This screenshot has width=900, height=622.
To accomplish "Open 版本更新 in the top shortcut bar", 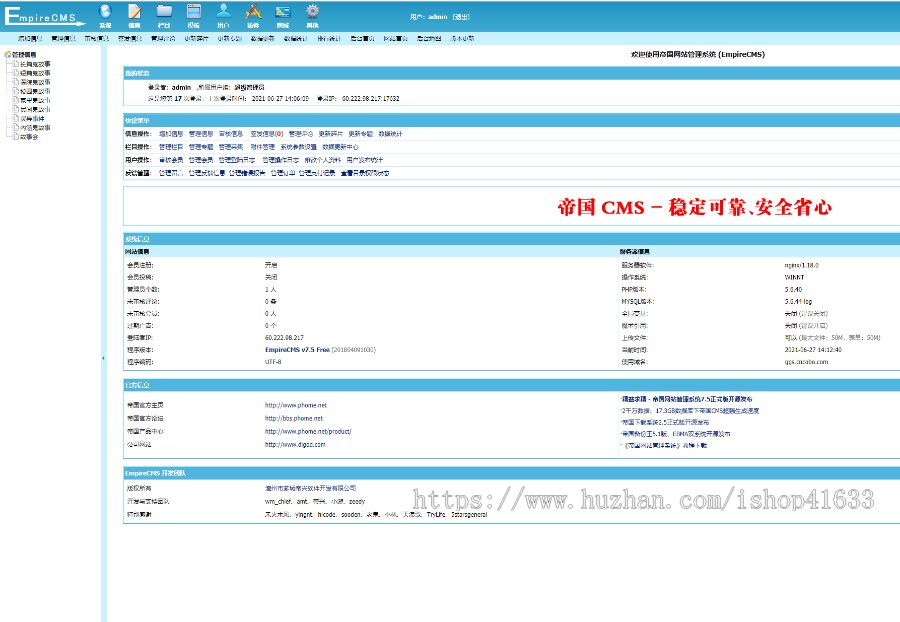I will pyautogui.click(x=462, y=38).
